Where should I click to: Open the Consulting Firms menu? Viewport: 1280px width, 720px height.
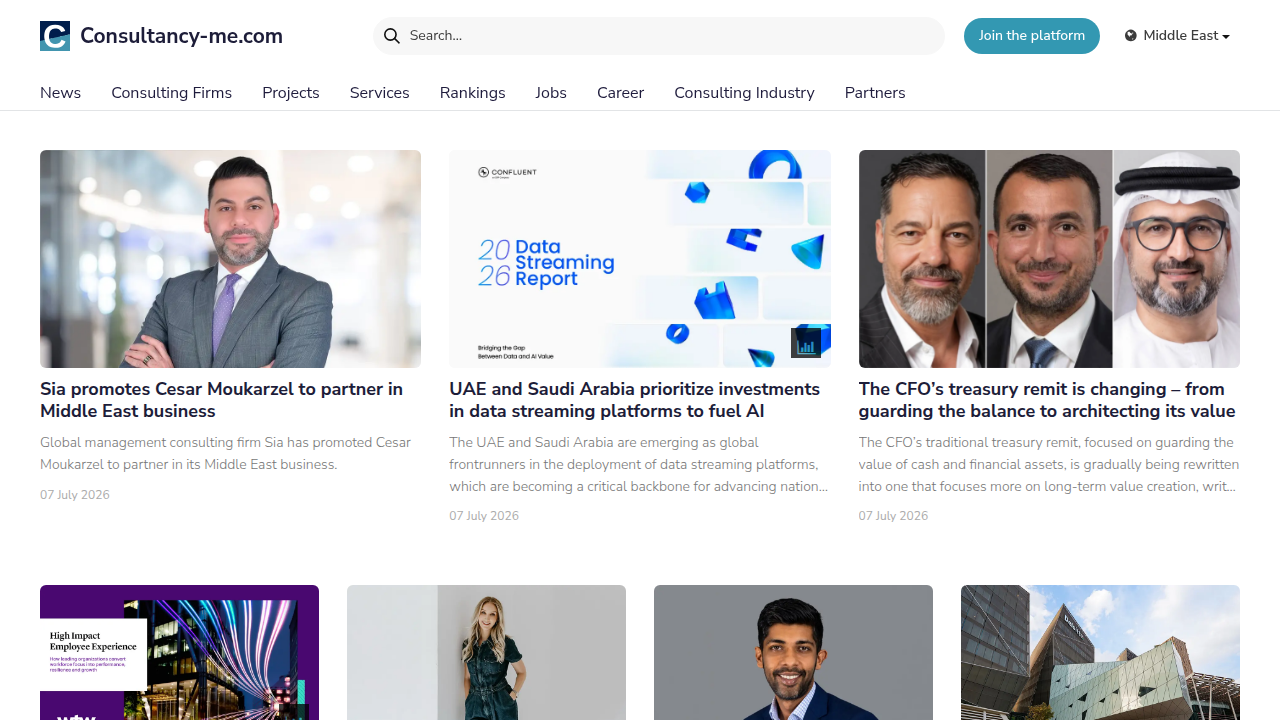pyautogui.click(x=172, y=93)
